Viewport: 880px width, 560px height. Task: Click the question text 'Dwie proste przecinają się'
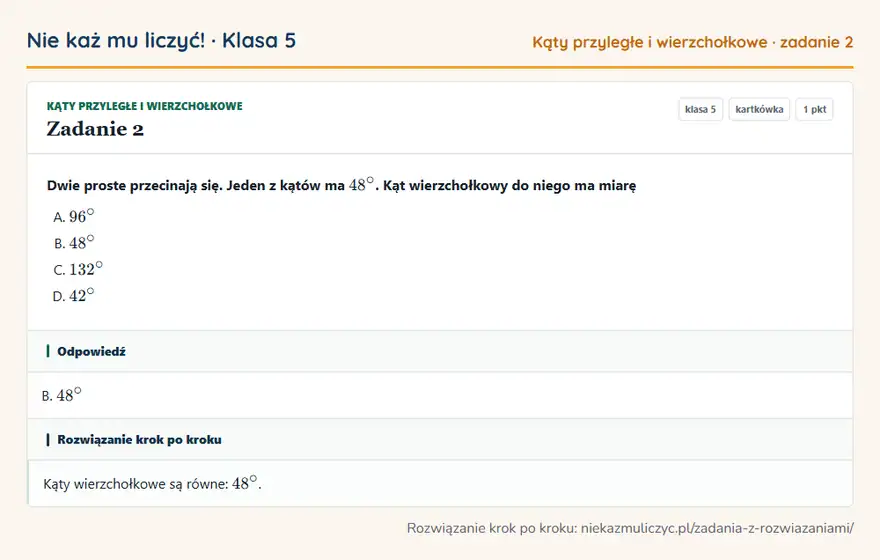(x=135, y=186)
